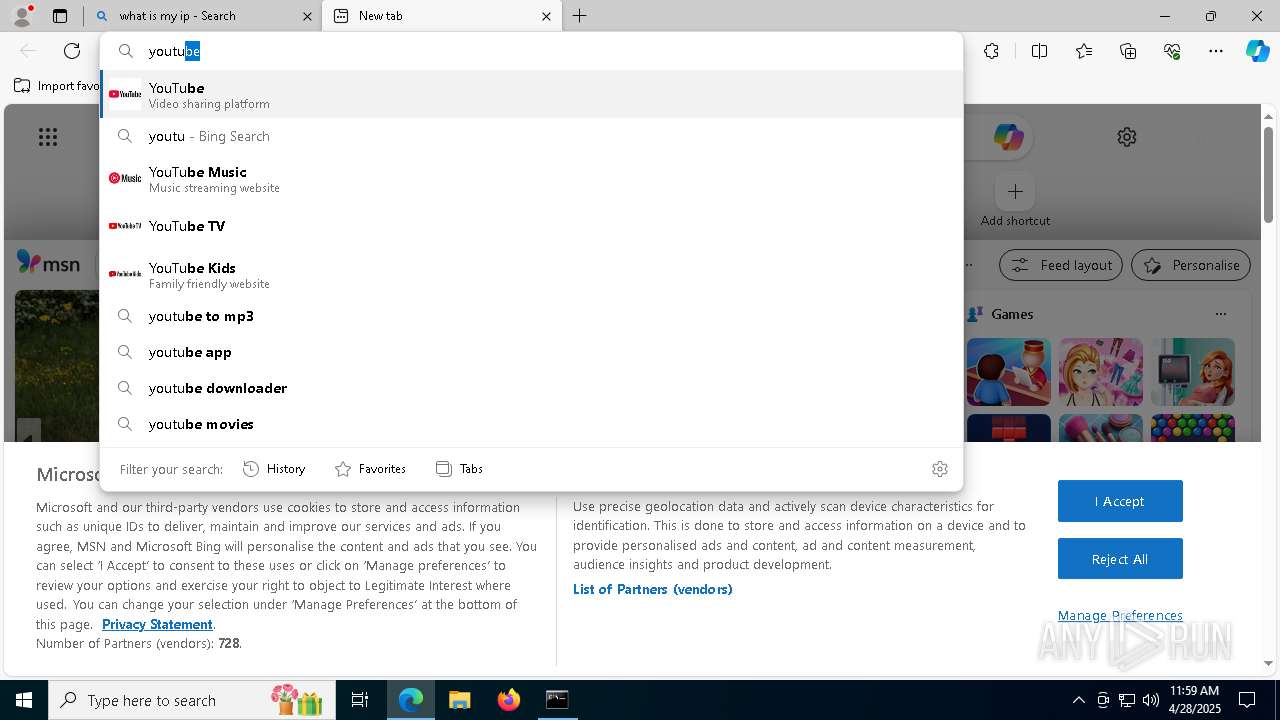Open the terminal window from the taskbar

pyautogui.click(x=557, y=700)
